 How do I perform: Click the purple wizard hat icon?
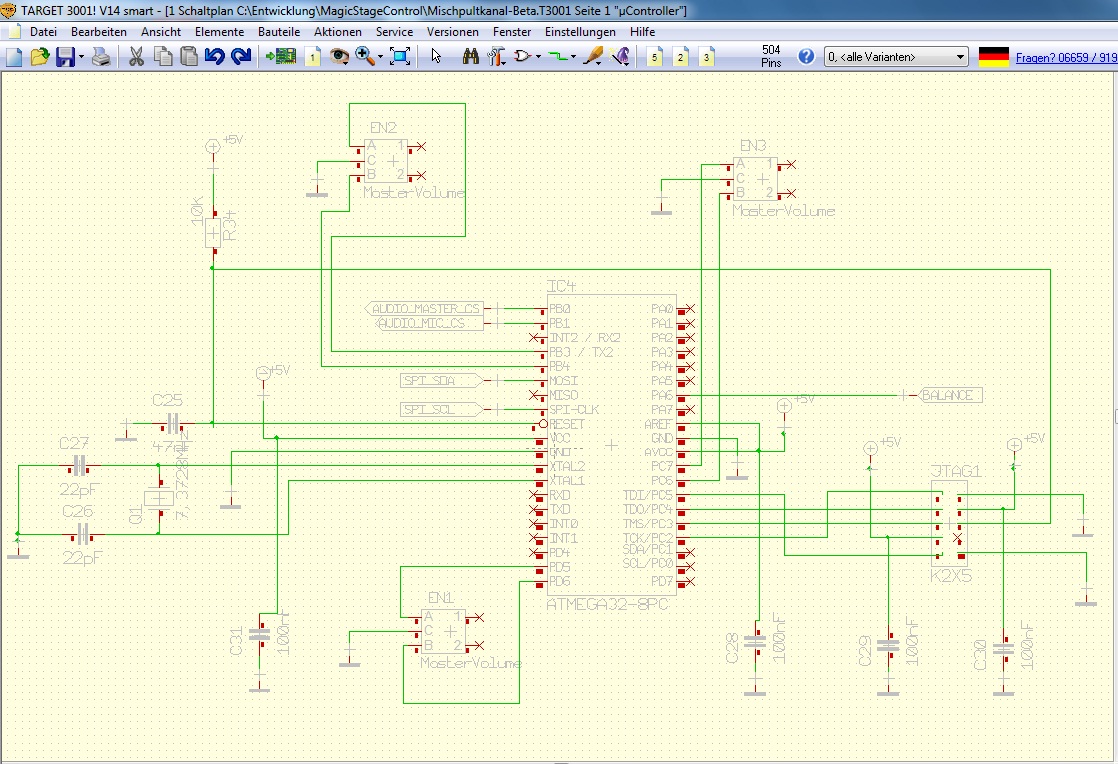tap(620, 57)
